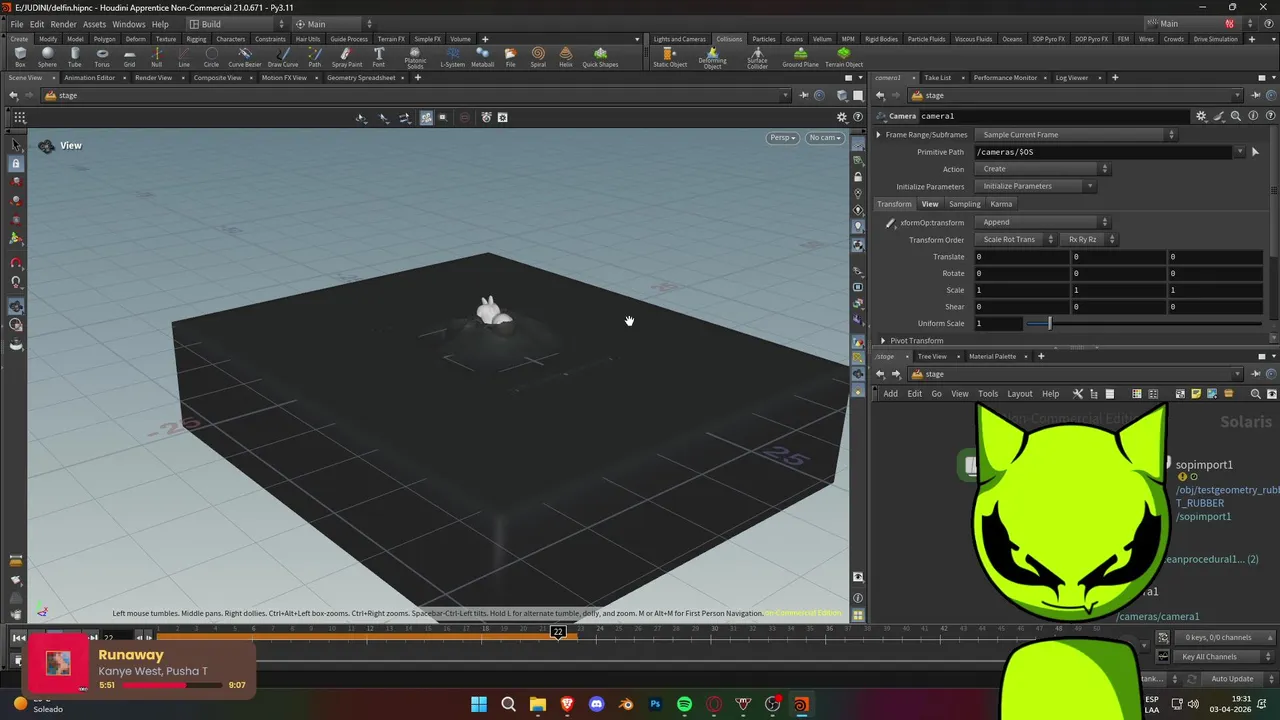Open the File menu

(x=17, y=24)
